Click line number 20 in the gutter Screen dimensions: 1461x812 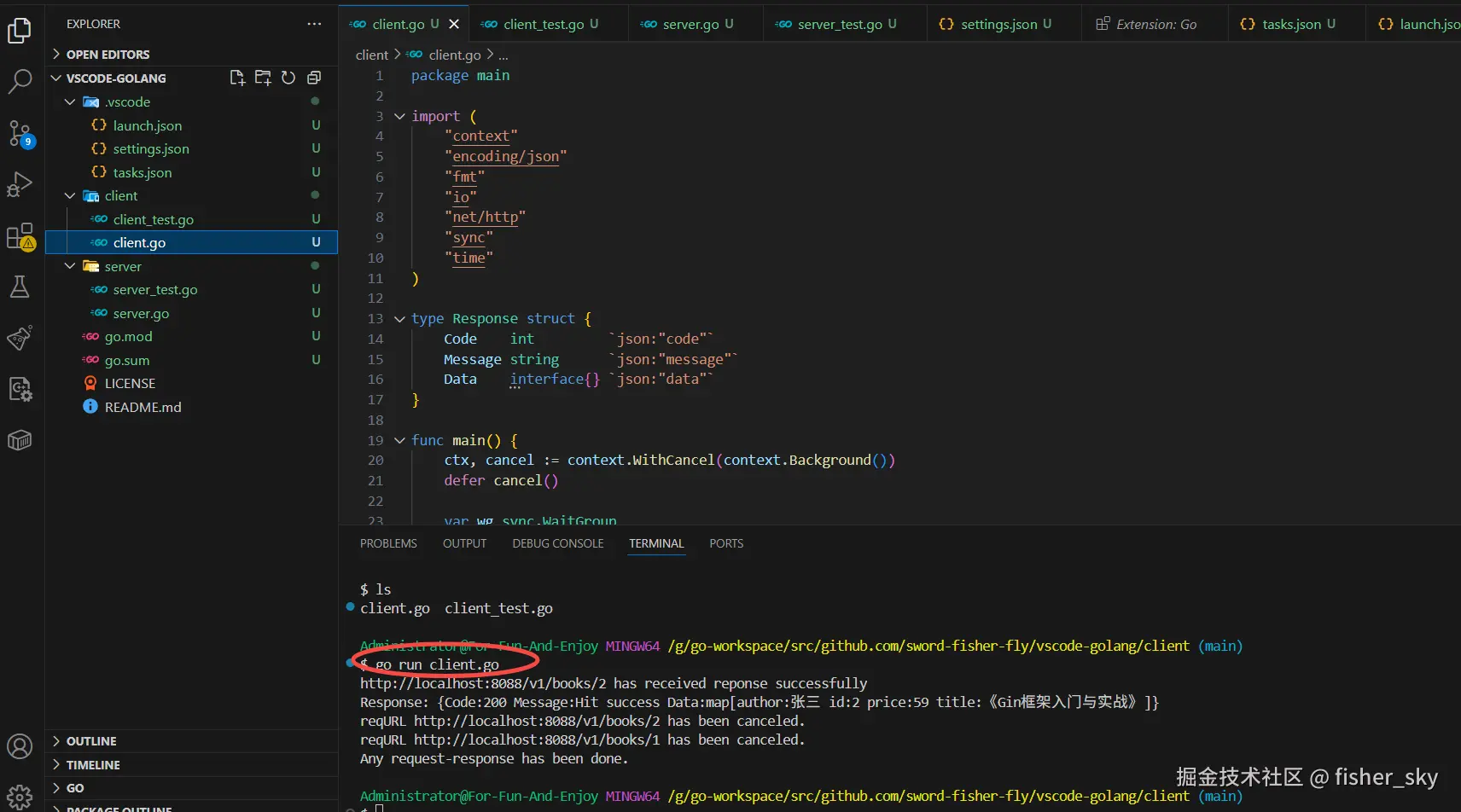375,461
